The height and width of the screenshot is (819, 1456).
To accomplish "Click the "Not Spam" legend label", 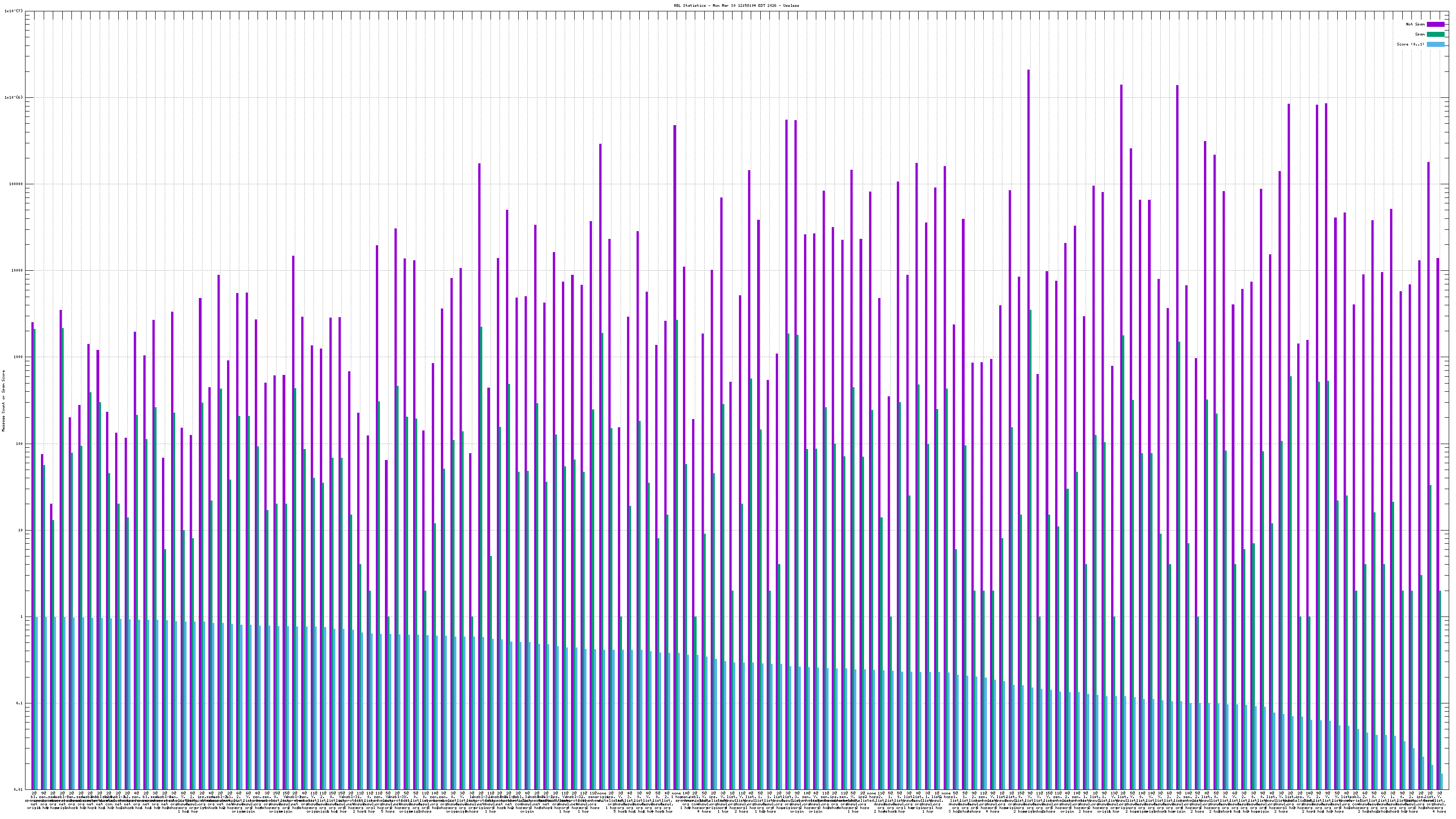I will [1416, 24].
